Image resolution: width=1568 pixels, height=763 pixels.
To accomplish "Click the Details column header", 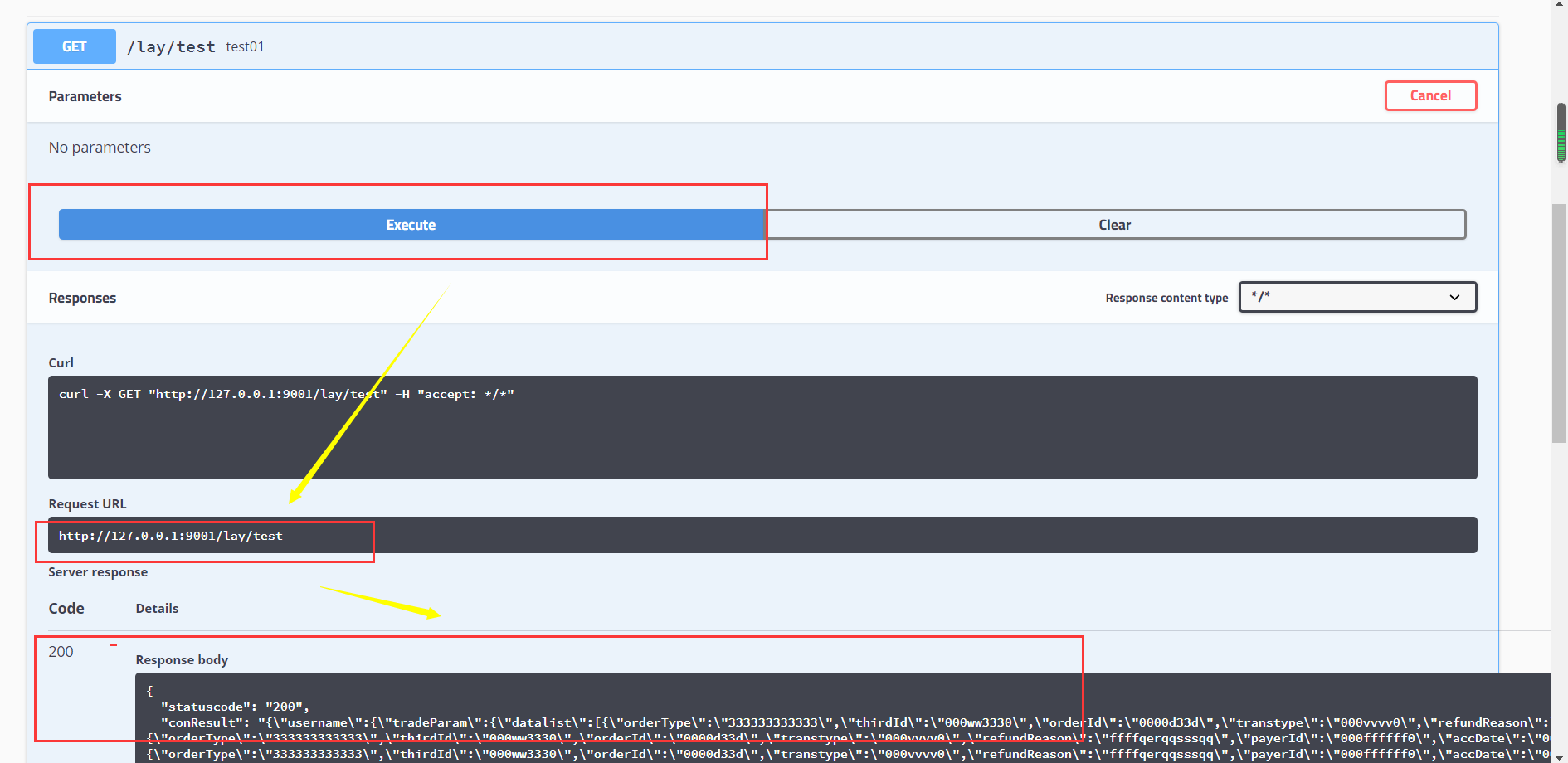I will pos(157,609).
